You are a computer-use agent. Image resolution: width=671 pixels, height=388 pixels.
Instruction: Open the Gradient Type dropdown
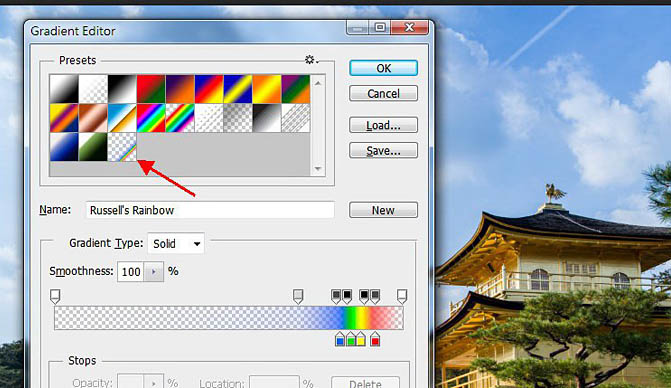(x=176, y=243)
